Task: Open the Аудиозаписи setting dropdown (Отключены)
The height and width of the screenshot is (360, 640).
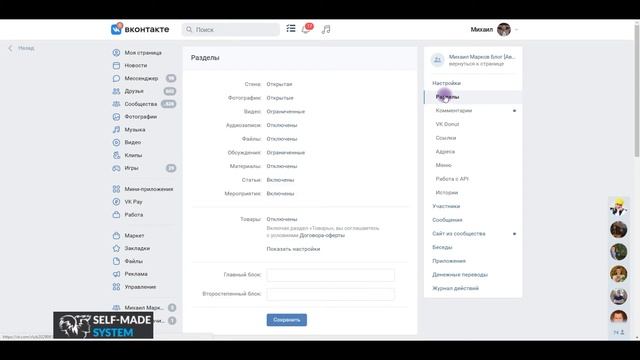Action: click(282, 125)
